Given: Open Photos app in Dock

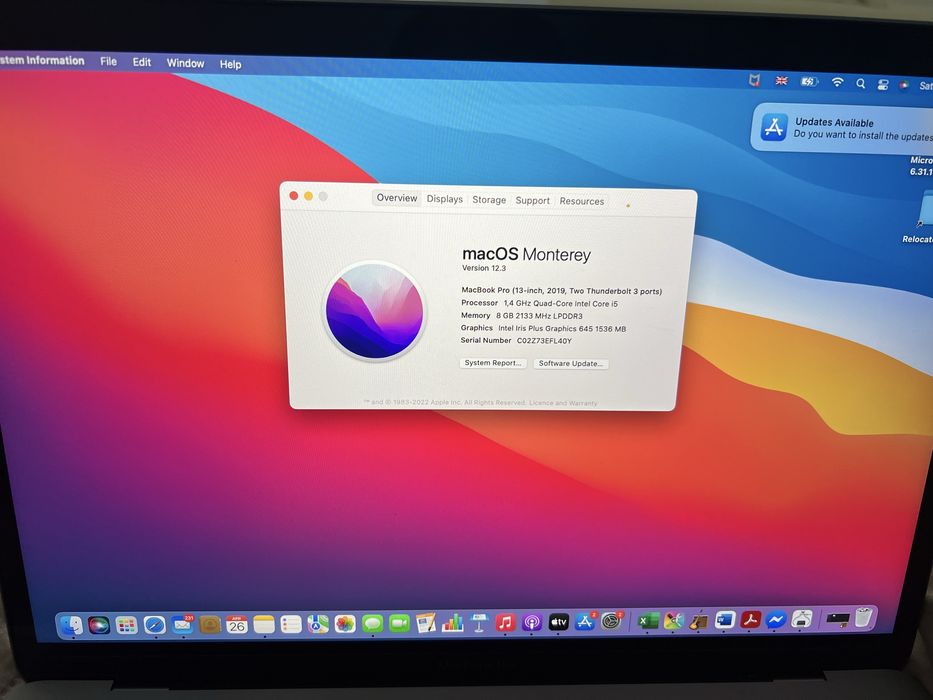Looking at the screenshot, I should click(x=345, y=624).
